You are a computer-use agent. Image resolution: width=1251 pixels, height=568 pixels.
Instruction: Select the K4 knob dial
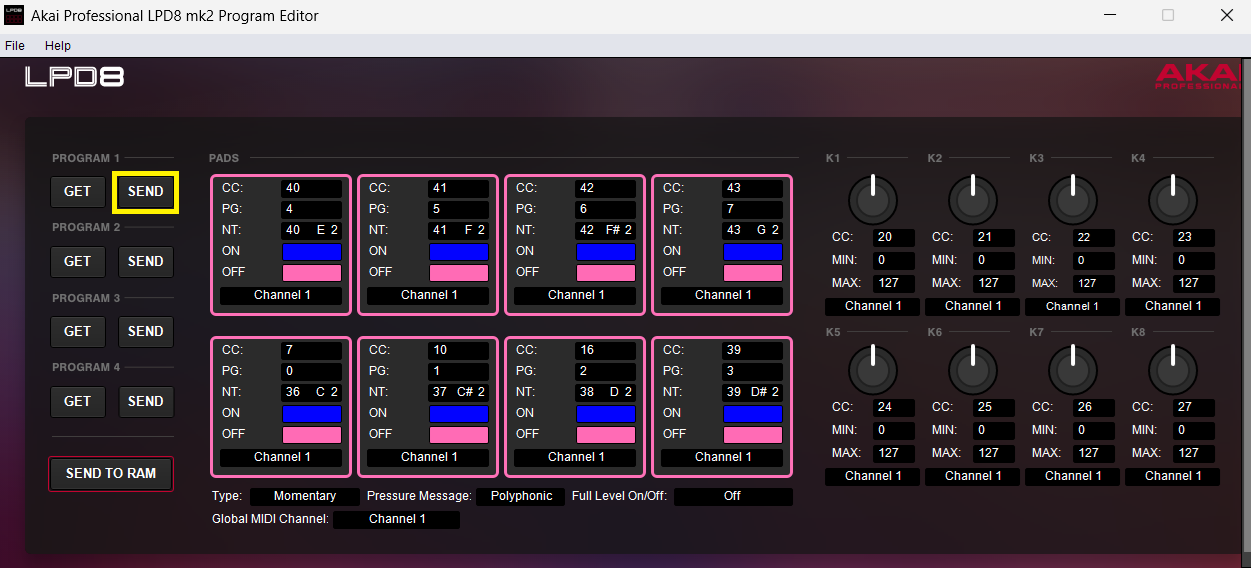pyautogui.click(x=1173, y=198)
